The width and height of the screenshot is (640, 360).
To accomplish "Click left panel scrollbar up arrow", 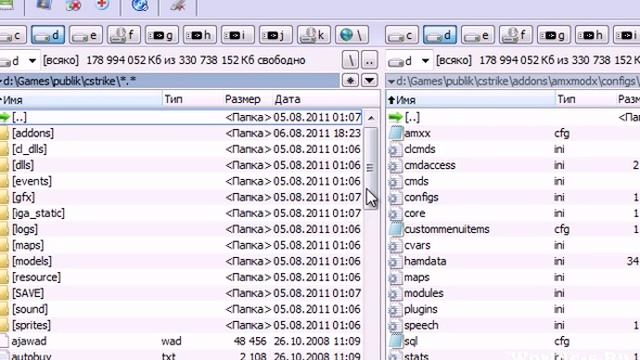I will point(371,118).
